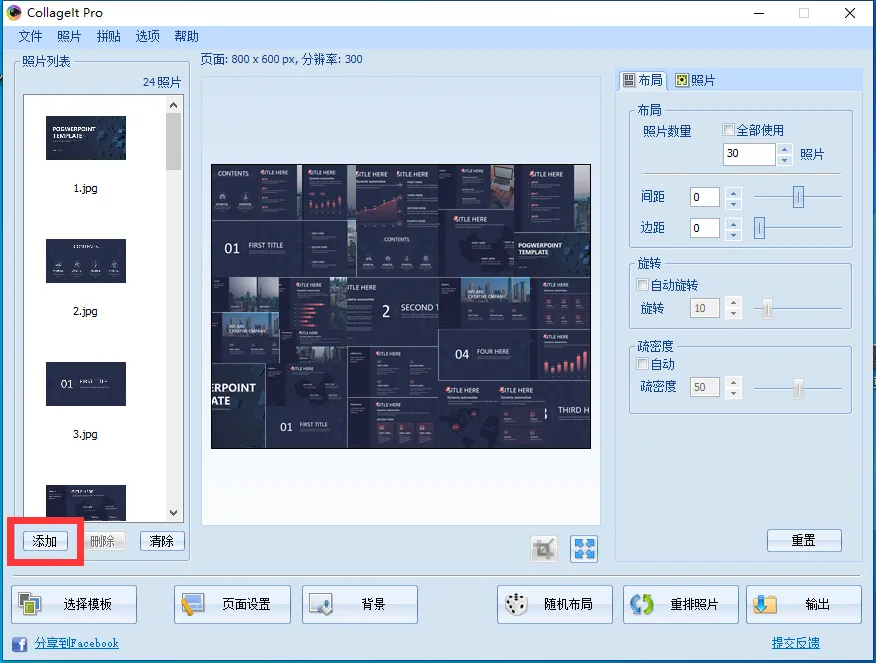Click the CollageIt Pro app icon in title bar
Screen dimensions: 876x663
[13, 12]
